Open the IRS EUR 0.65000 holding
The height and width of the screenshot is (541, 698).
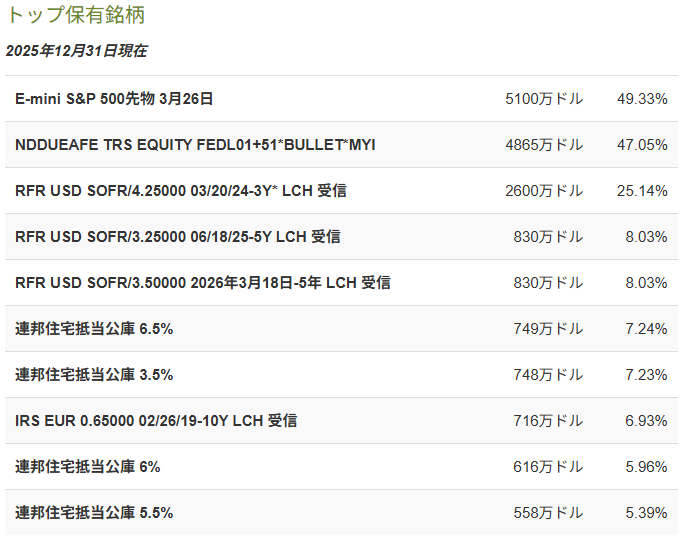click(x=156, y=421)
